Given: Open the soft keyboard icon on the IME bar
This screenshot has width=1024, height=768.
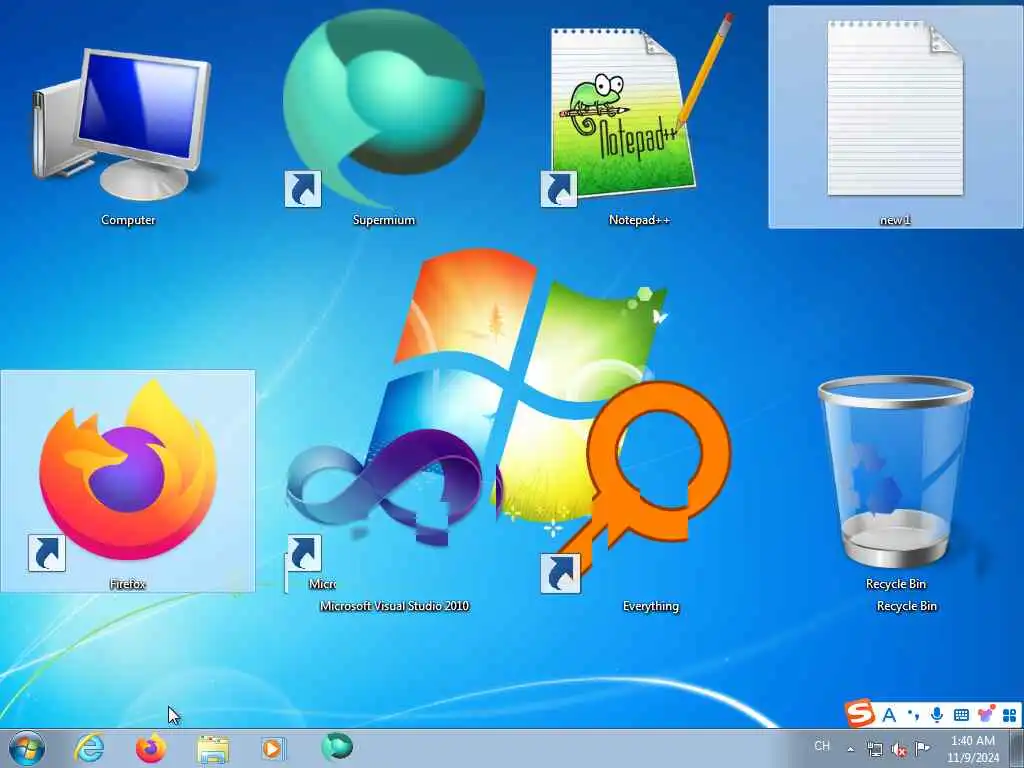Looking at the screenshot, I should point(961,715).
